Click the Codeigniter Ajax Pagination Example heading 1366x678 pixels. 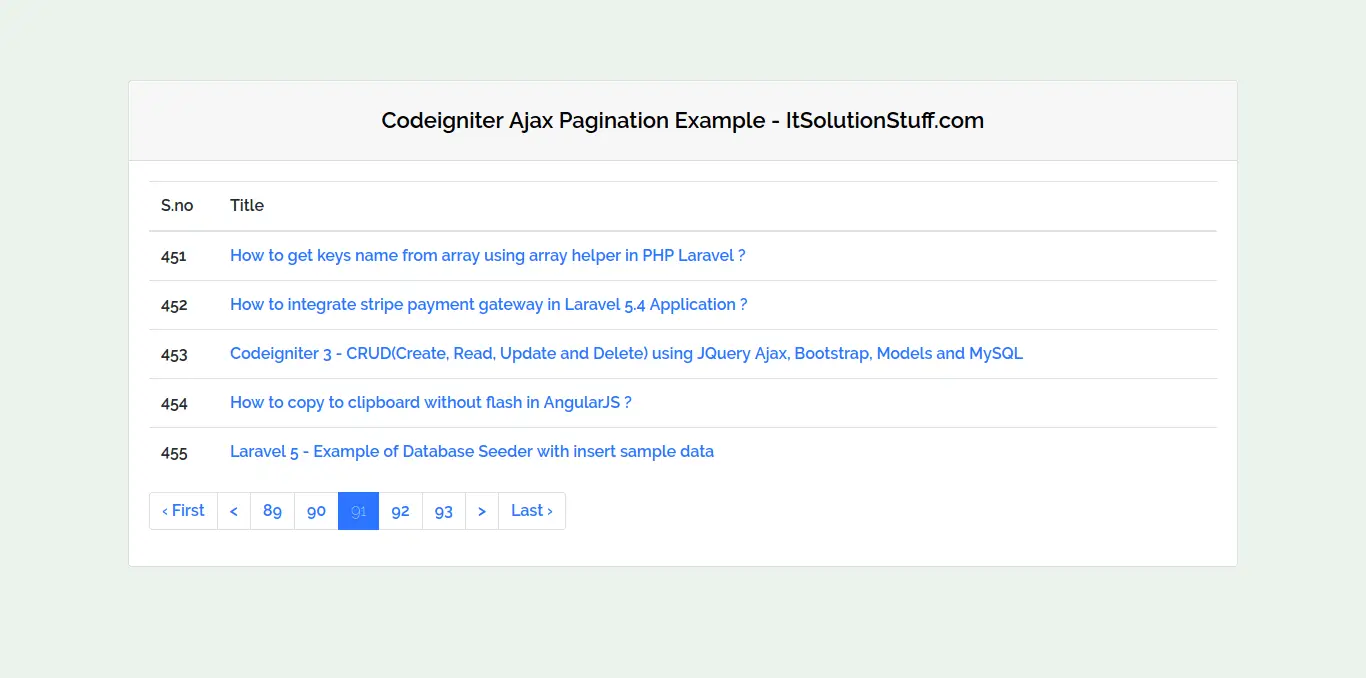683,120
